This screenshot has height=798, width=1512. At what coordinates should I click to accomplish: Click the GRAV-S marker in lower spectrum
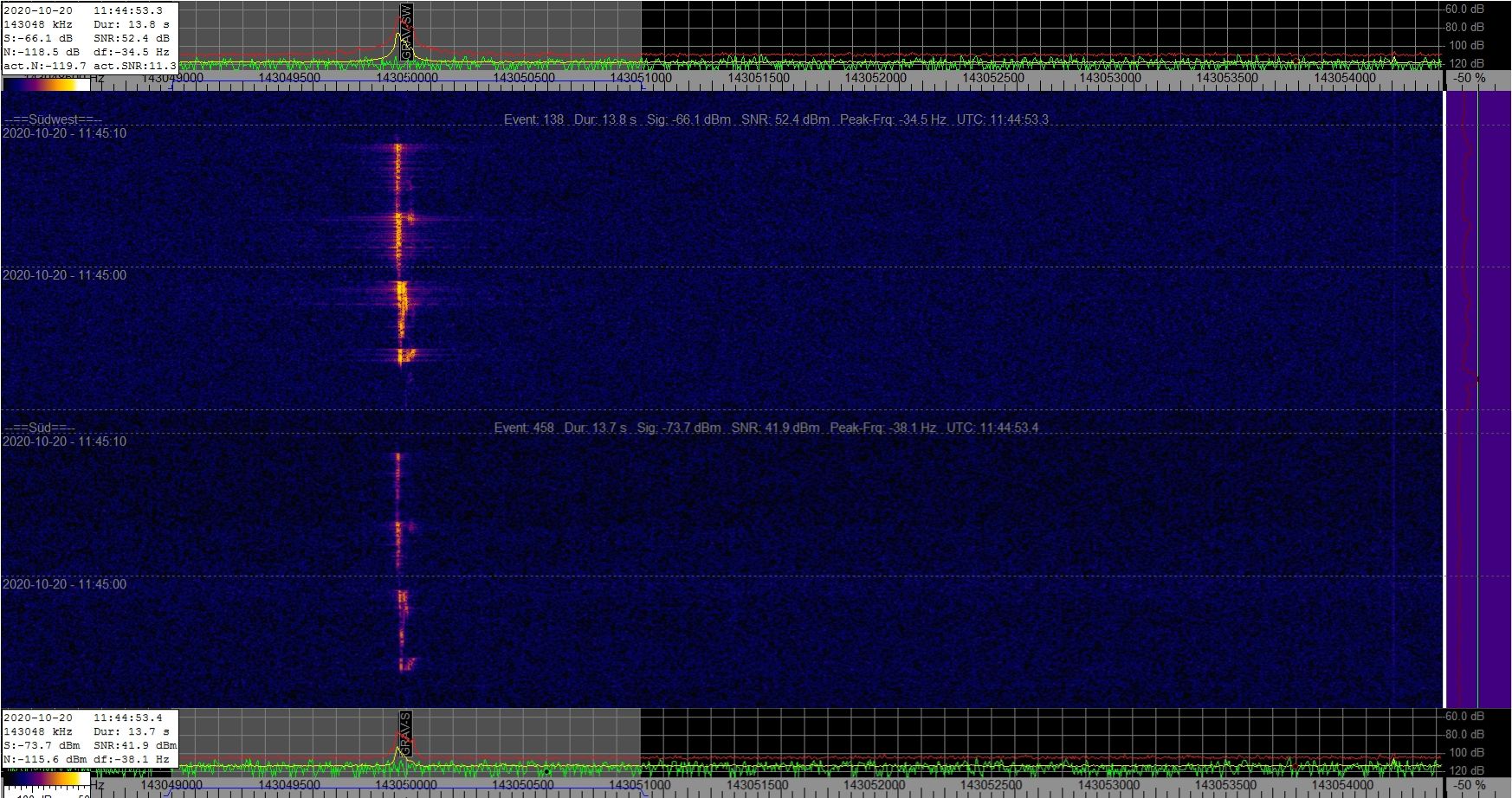(x=405, y=731)
